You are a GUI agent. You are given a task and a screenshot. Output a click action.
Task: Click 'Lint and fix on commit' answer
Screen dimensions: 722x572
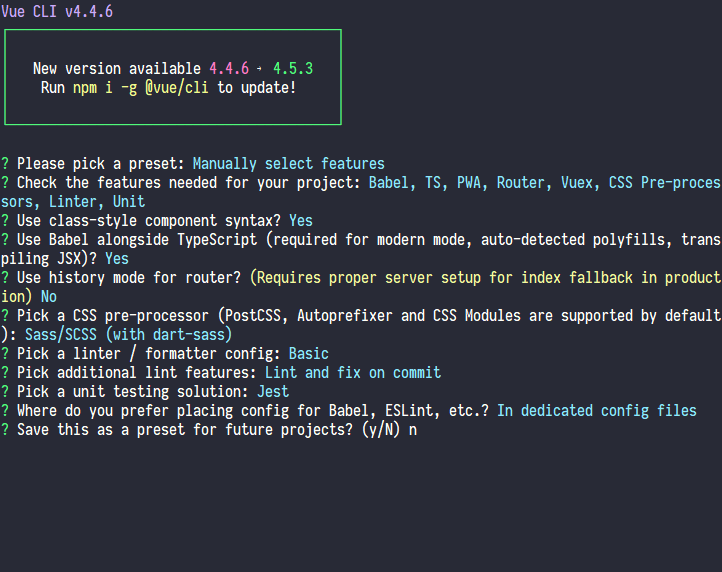tap(353, 373)
